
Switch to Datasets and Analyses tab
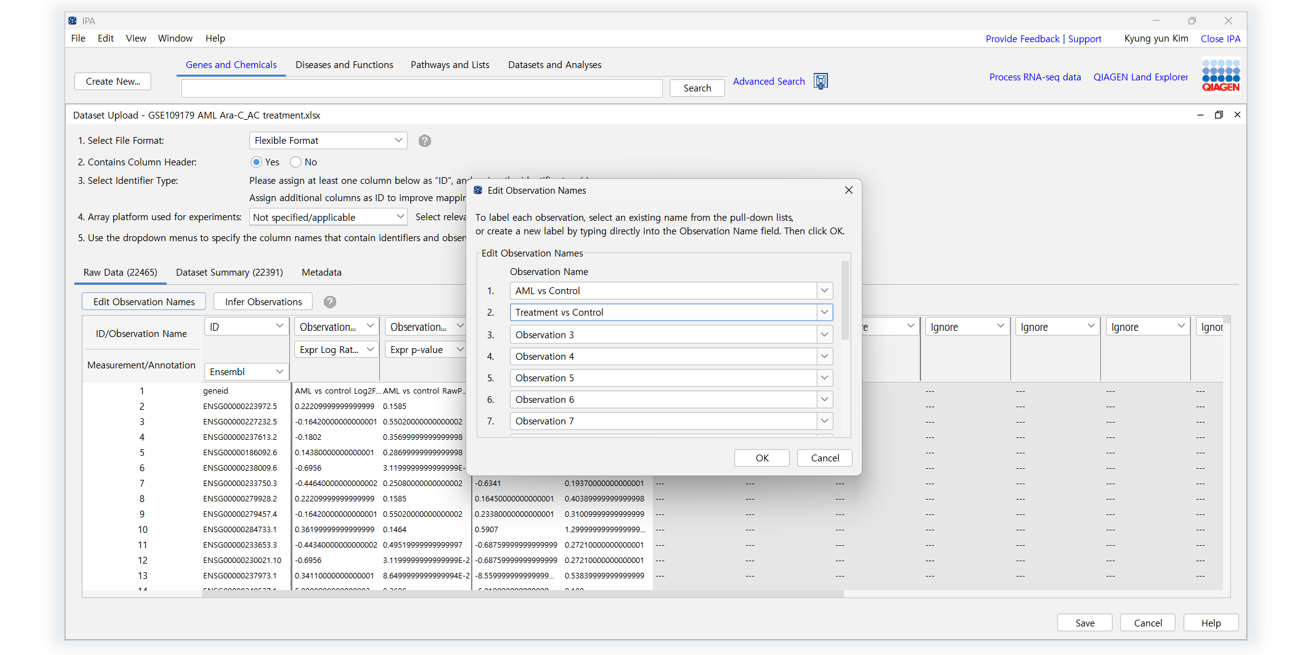555,65
